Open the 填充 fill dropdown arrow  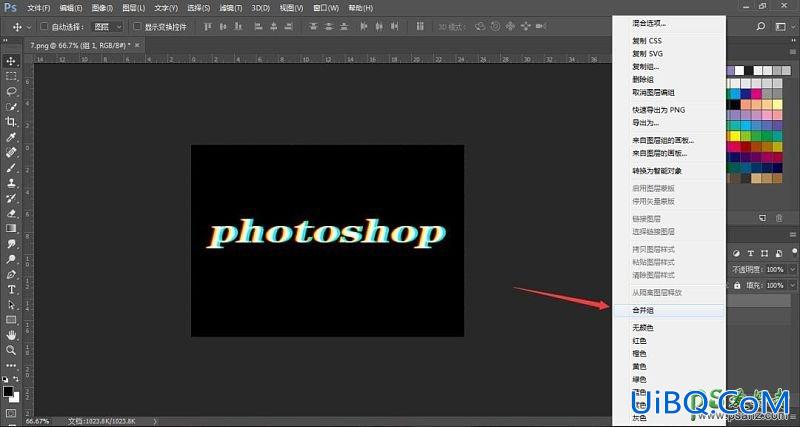click(792, 285)
